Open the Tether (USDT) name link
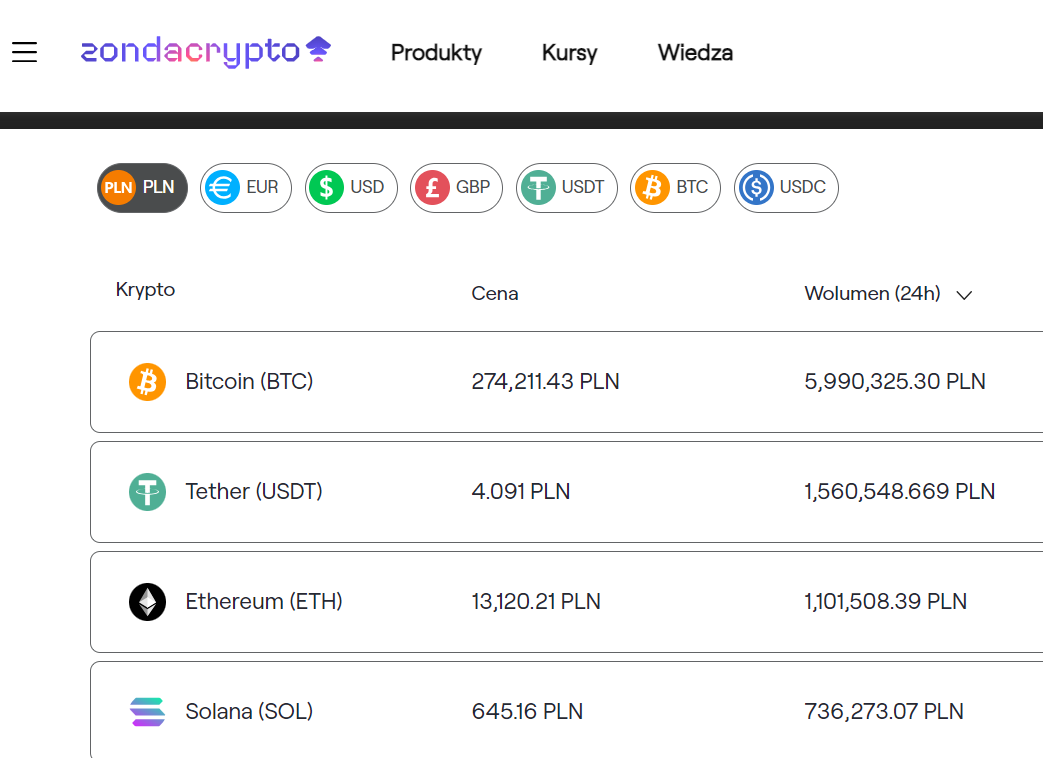Image resolution: width=1043 pixels, height=758 pixels. tap(253, 491)
